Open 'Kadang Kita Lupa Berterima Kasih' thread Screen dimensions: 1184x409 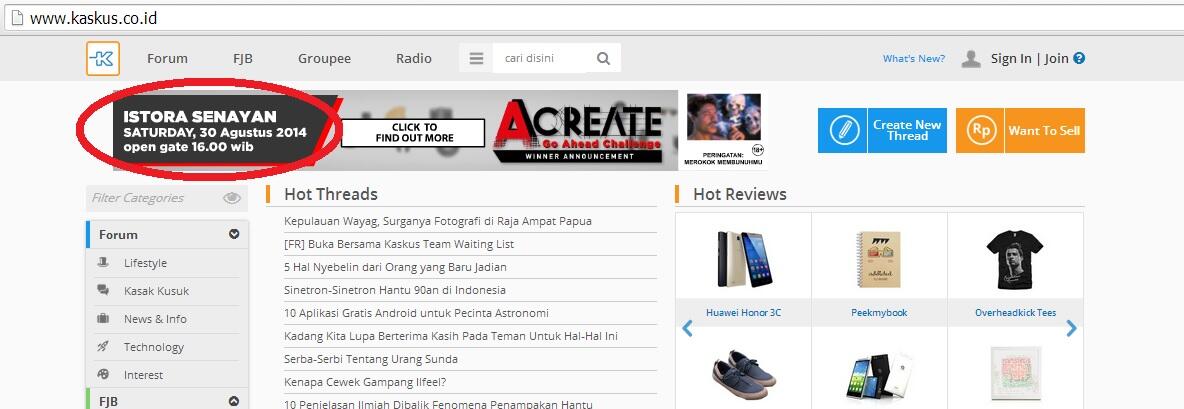pyautogui.click(x=451, y=336)
